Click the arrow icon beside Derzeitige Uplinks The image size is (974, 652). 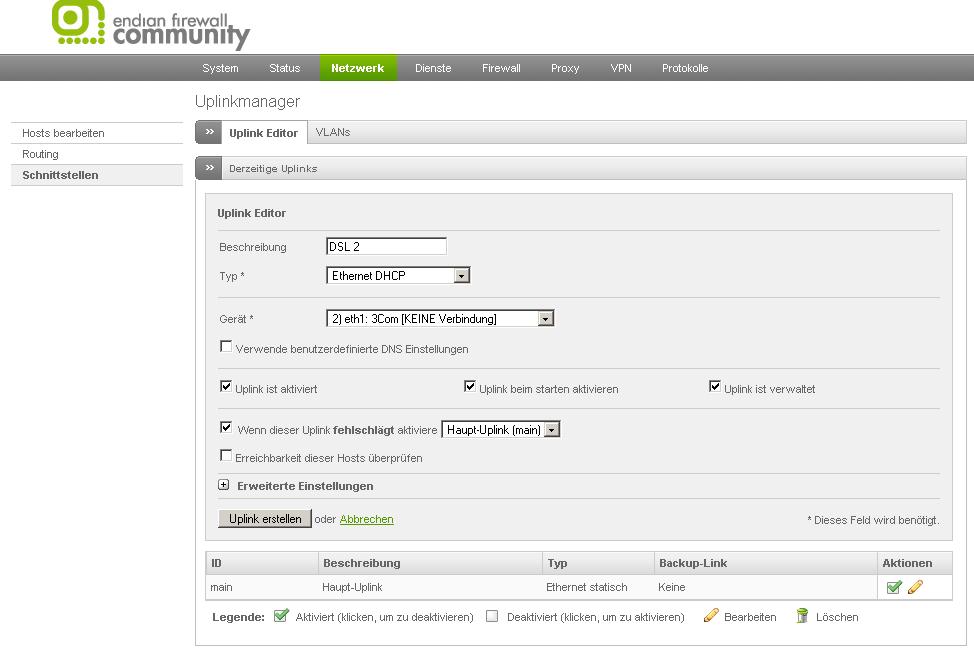coord(208,168)
